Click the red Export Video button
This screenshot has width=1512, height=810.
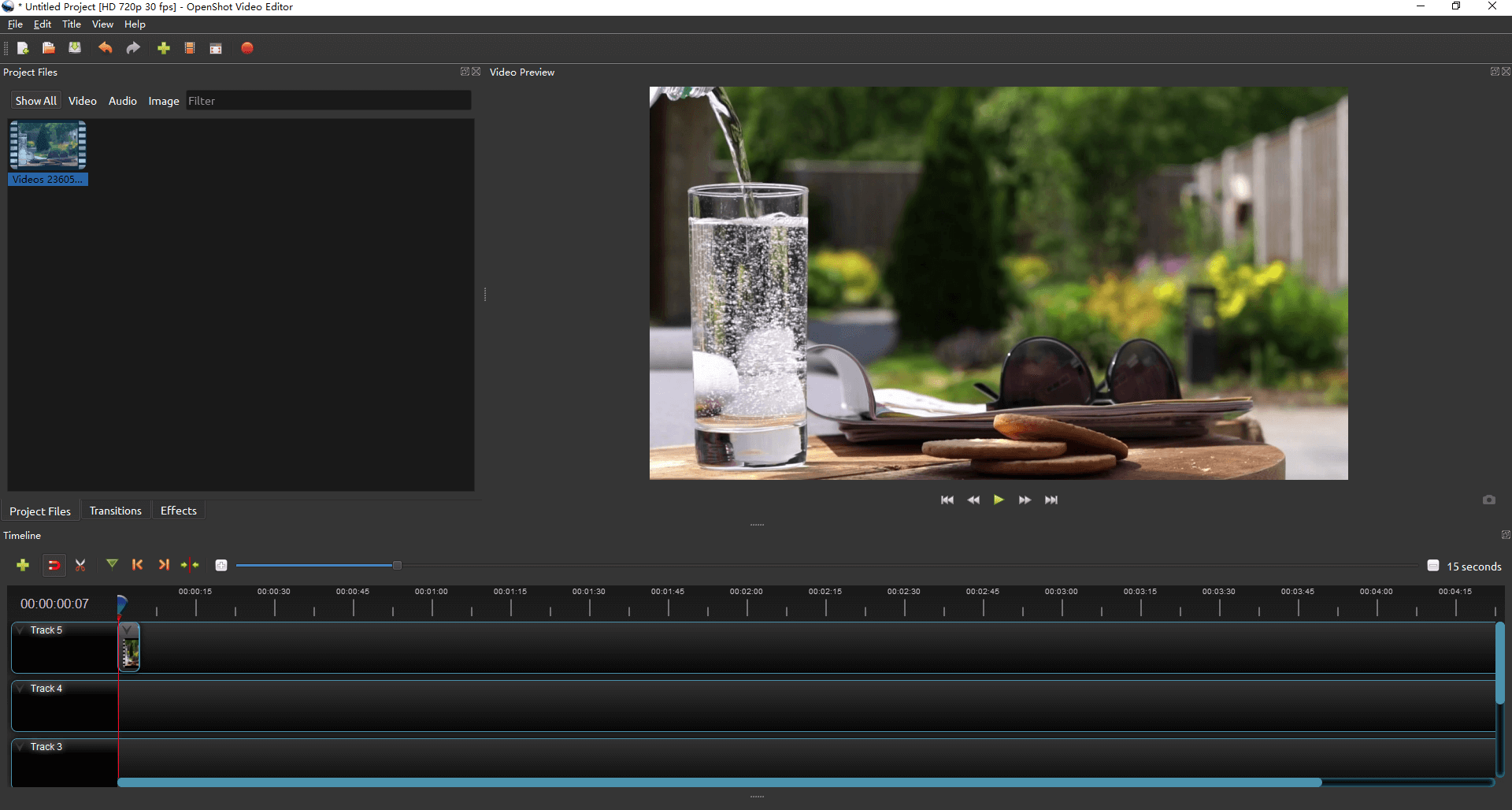click(247, 48)
